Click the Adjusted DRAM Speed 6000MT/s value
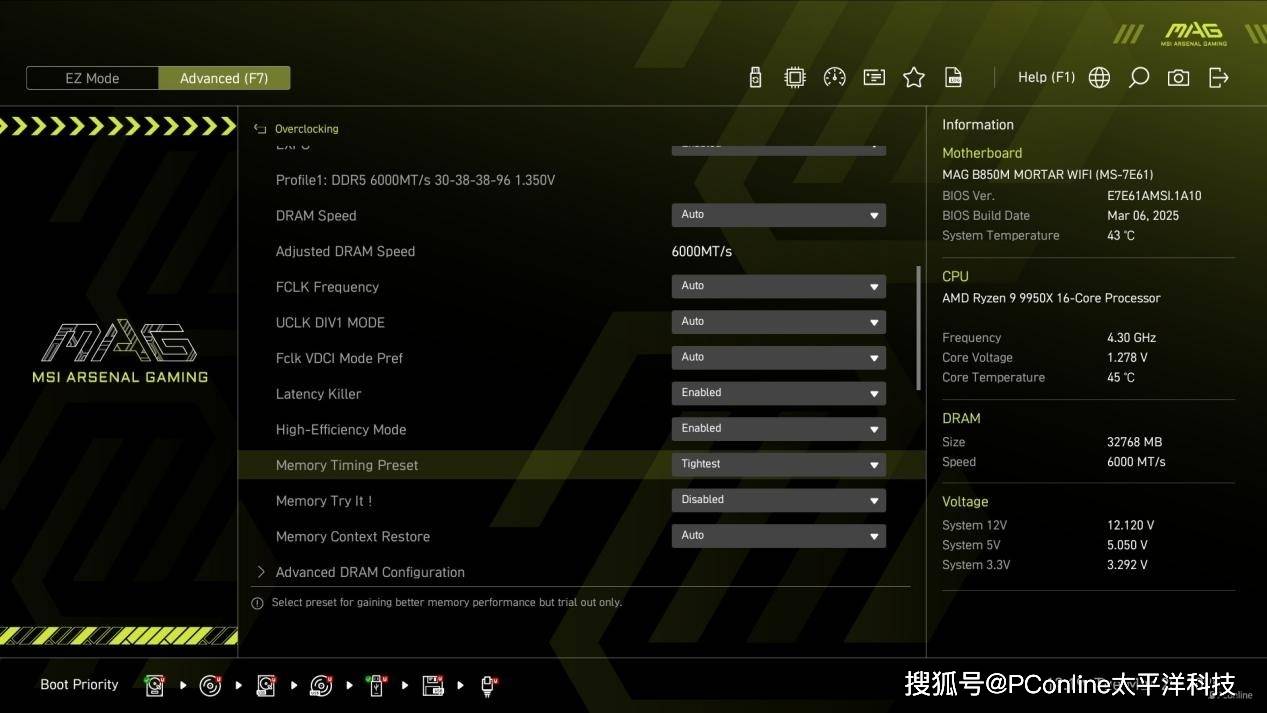Screen dimensions: 1267x713 pyautogui.click(x=702, y=251)
